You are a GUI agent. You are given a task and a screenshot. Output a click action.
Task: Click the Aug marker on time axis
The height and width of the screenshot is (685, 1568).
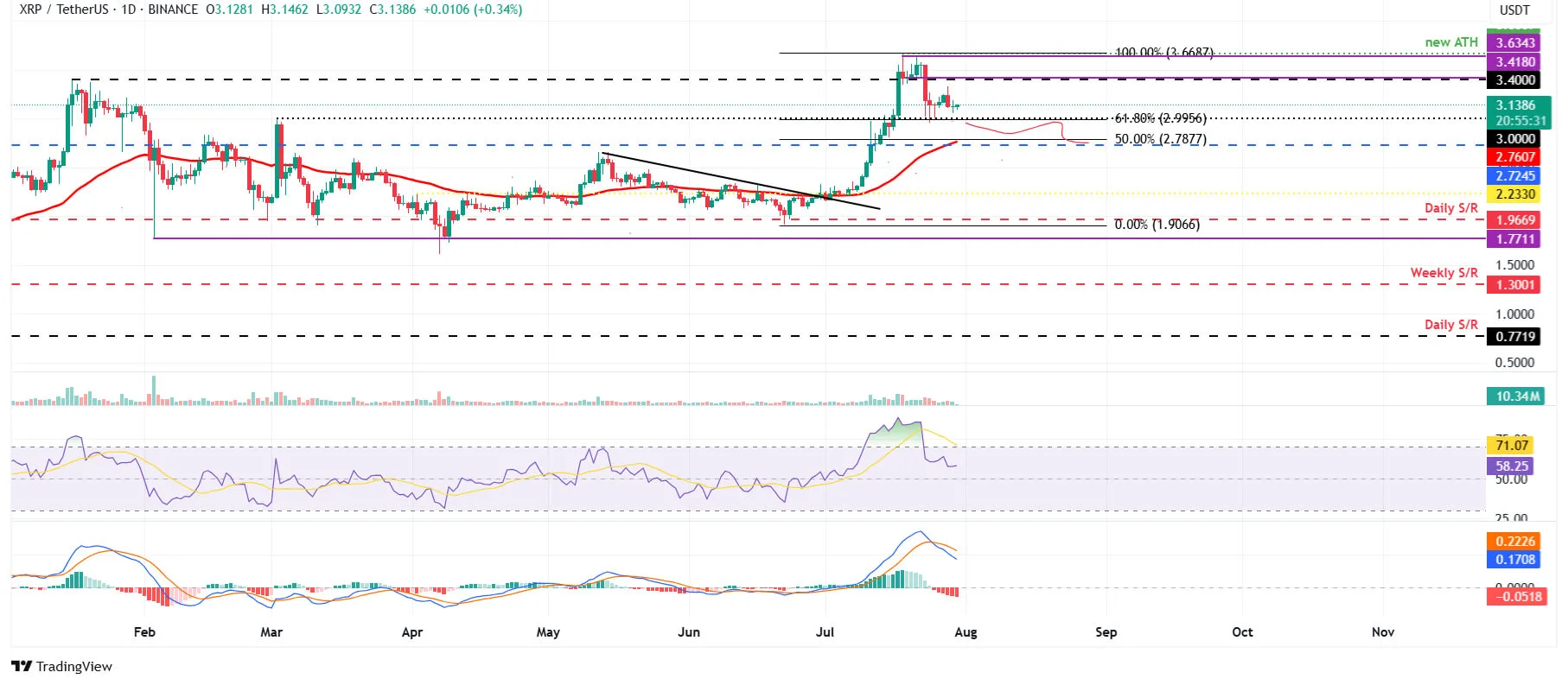(x=966, y=632)
